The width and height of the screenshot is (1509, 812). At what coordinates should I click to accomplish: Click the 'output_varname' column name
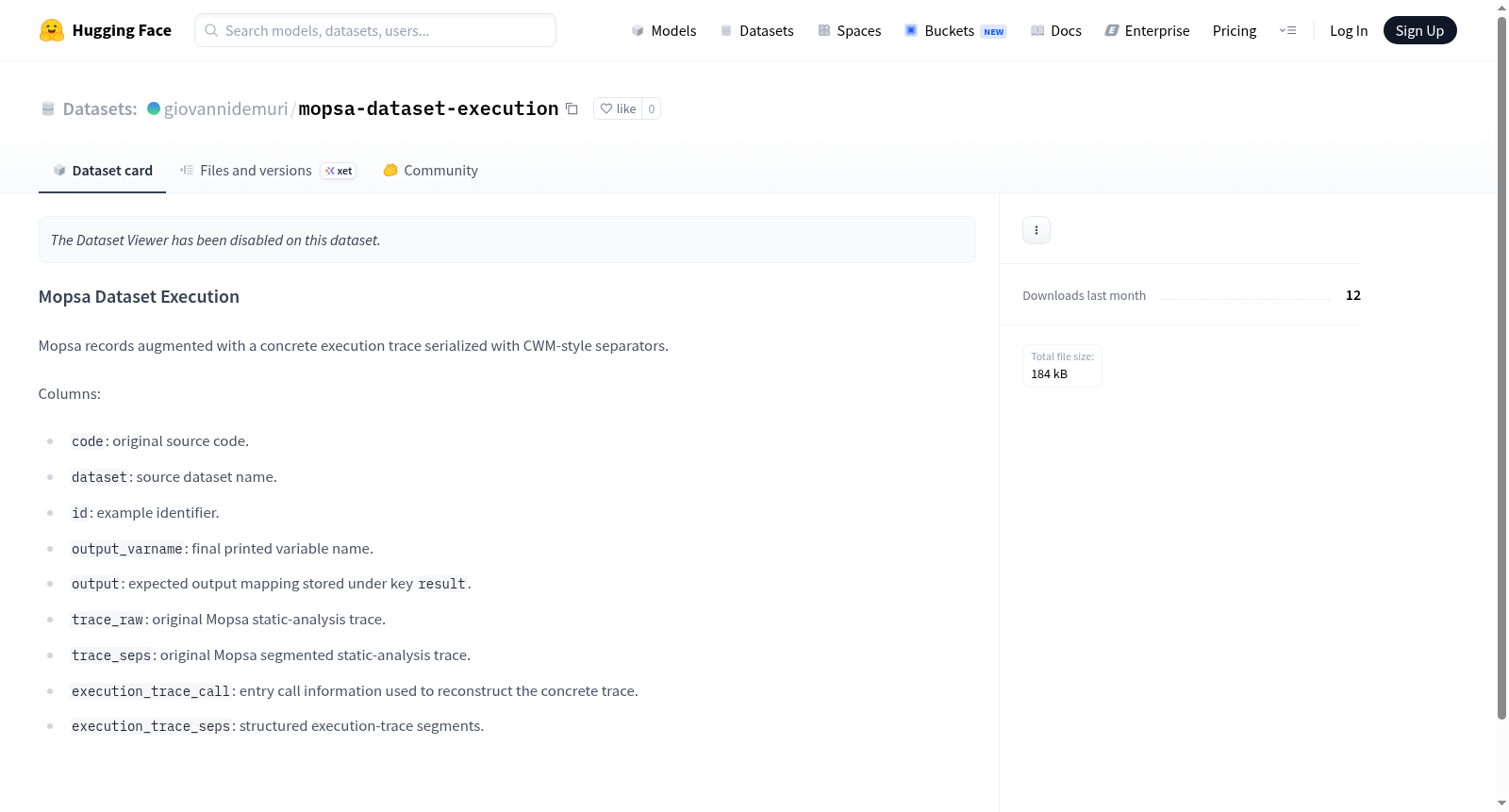tap(127, 549)
